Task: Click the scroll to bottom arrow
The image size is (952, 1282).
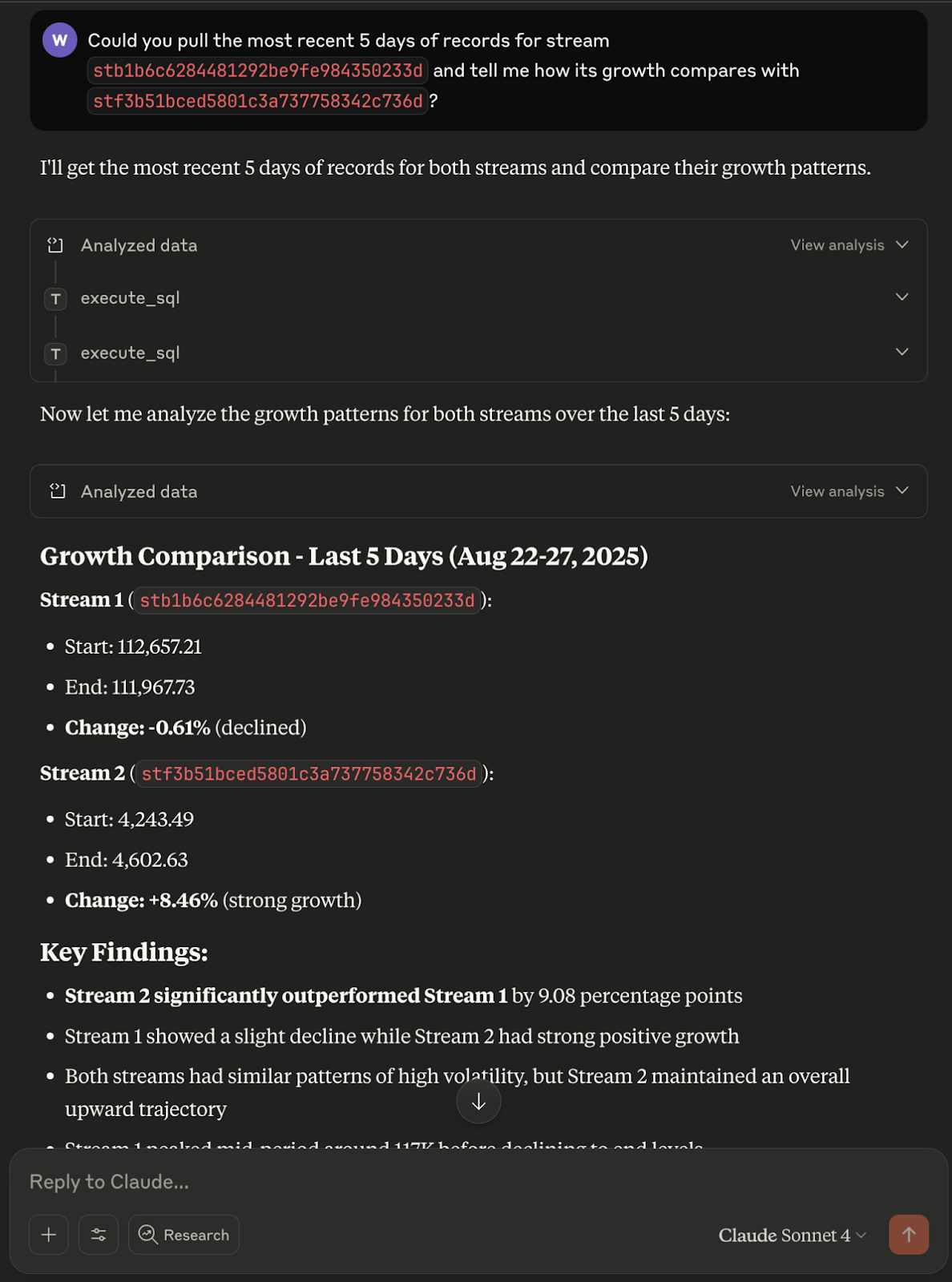Action: [478, 1102]
